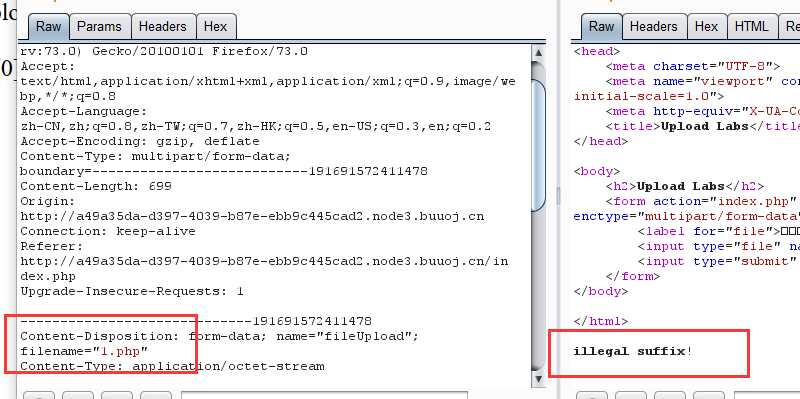The width and height of the screenshot is (800, 399).
Task: Click the Origin buuoj.cn URL line
Action: (252, 216)
